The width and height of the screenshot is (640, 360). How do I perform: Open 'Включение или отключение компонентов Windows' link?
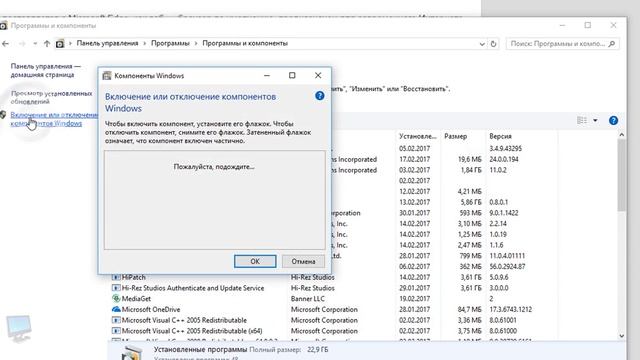point(54,119)
